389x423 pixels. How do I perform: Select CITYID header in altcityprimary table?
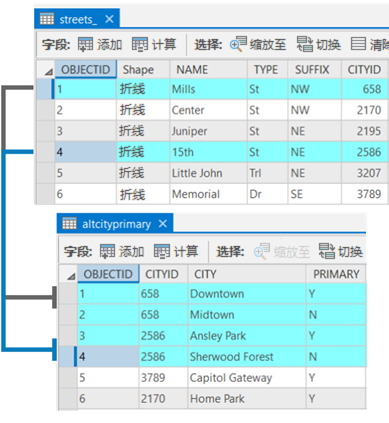click(x=163, y=274)
